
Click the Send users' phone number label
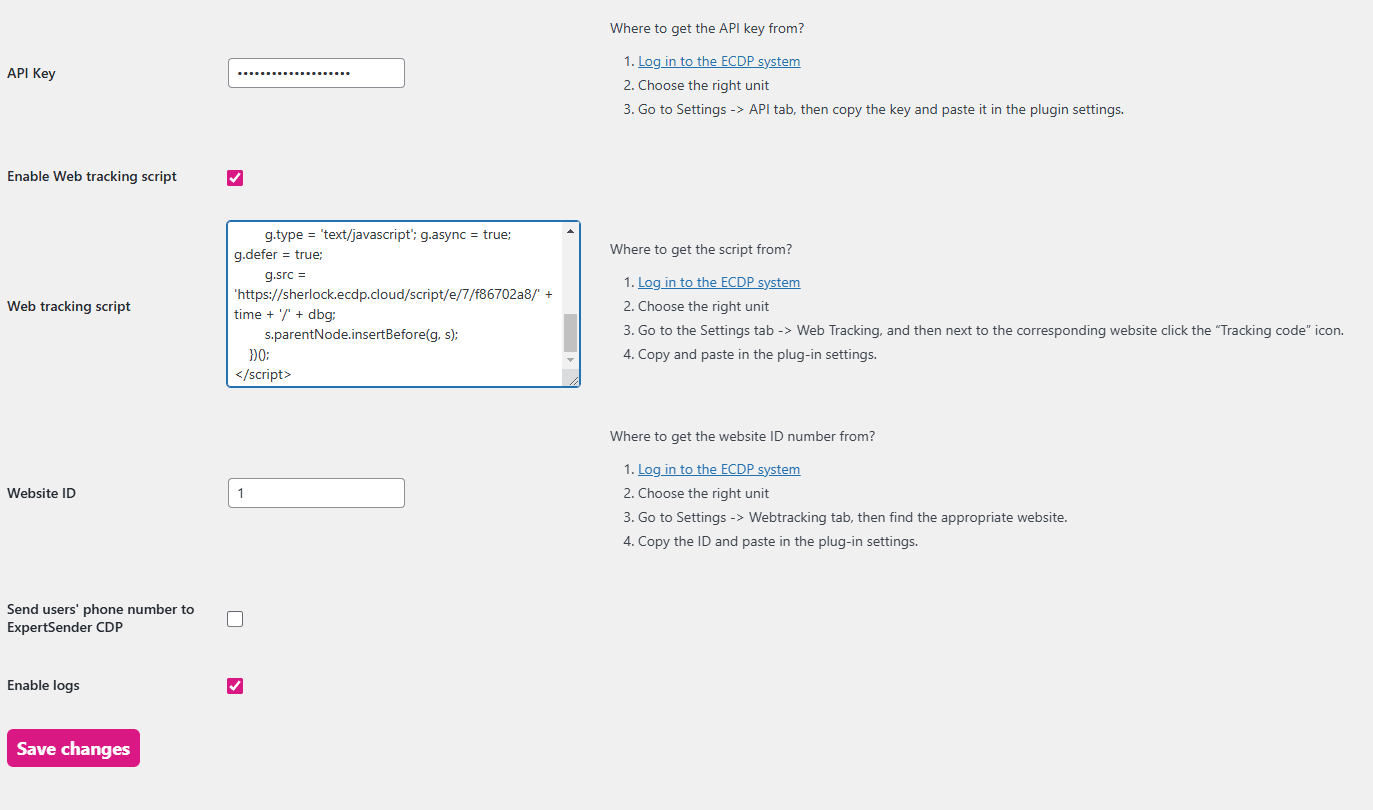click(100, 617)
